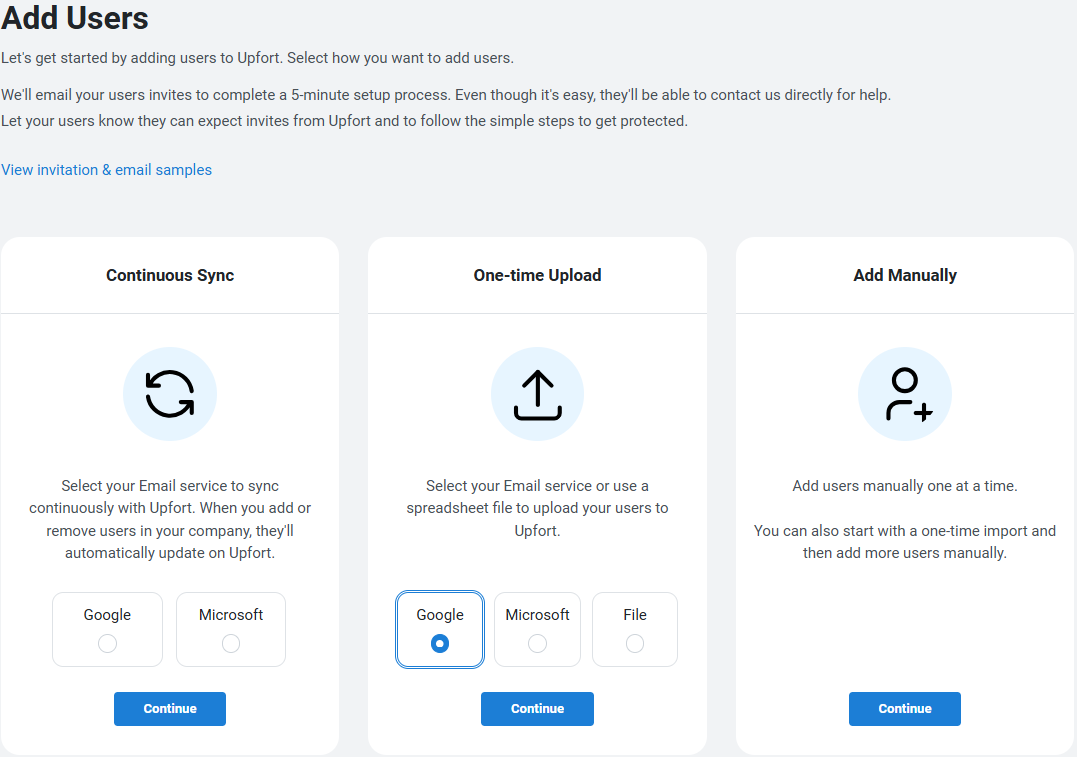Open View invitation & email samples link
This screenshot has height=757, width=1077.
coord(106,170)
